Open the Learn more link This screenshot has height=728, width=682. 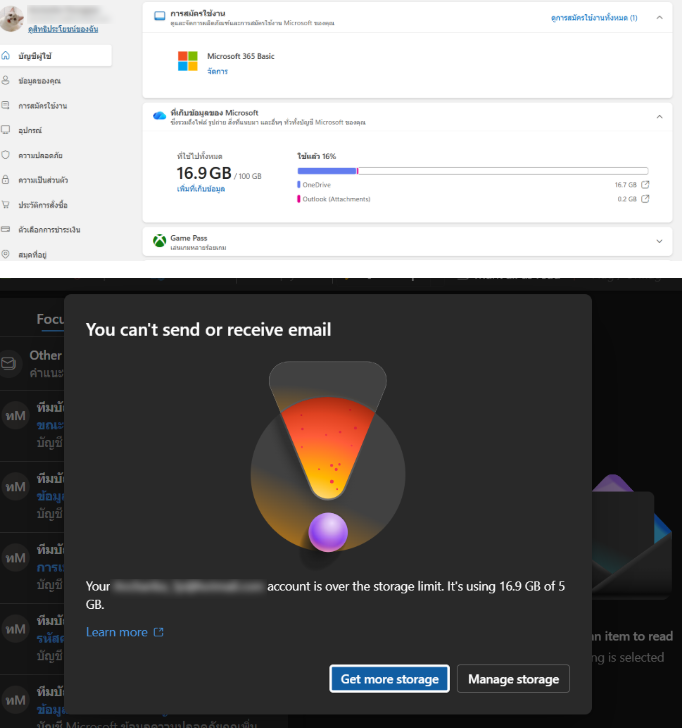coord(124,632)
